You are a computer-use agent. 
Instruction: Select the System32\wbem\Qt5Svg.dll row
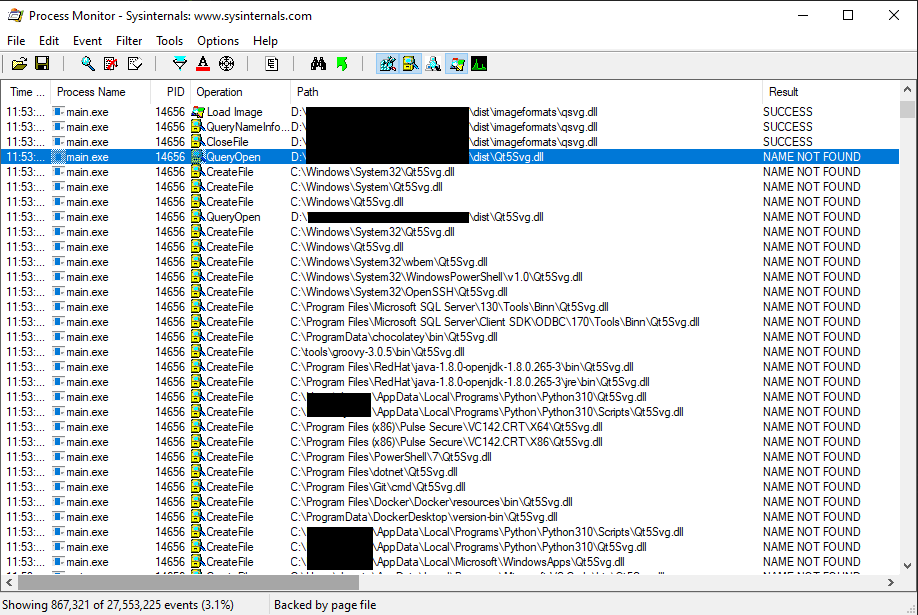(x=450, y=262)
